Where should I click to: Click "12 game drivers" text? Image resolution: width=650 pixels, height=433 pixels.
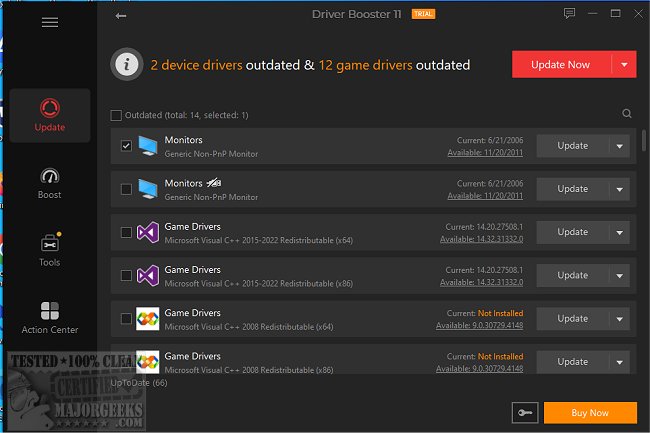coord(365,65)
